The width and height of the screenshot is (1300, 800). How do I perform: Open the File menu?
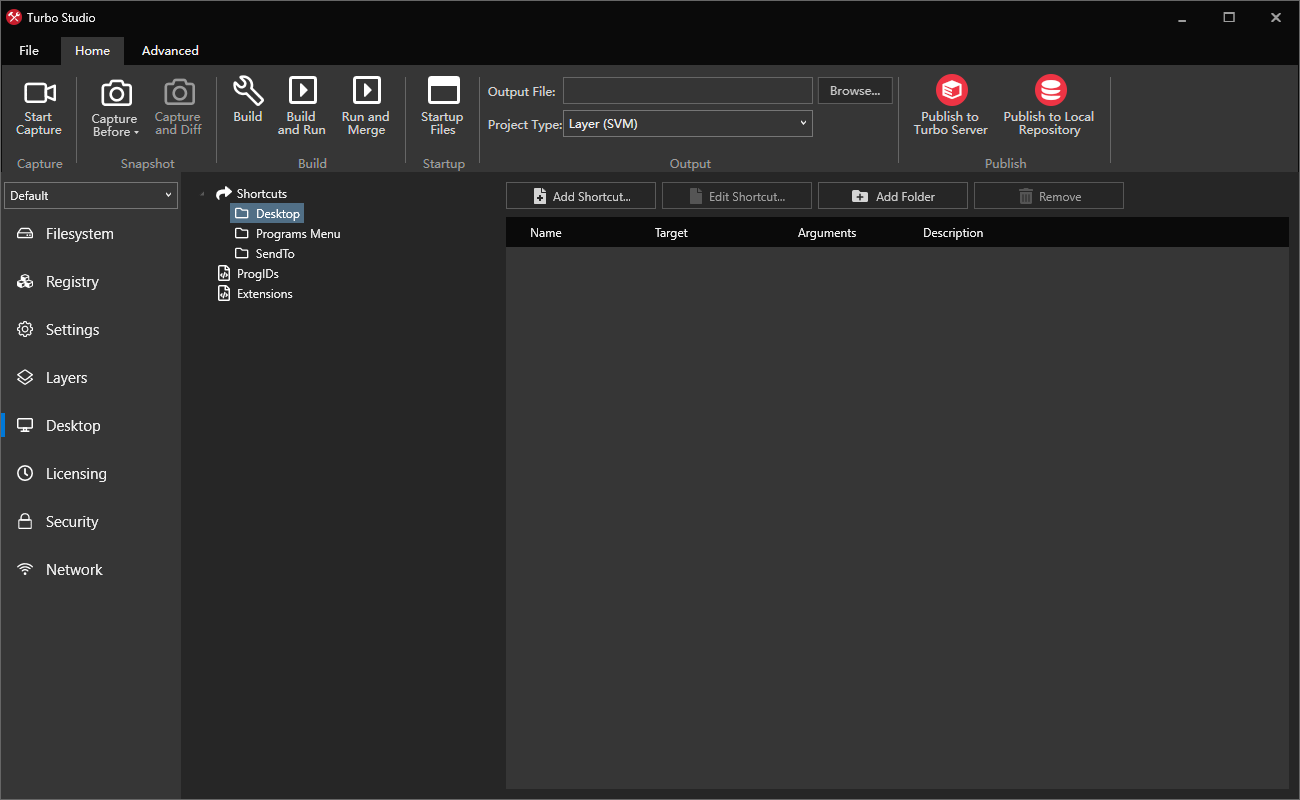point(29,50)
